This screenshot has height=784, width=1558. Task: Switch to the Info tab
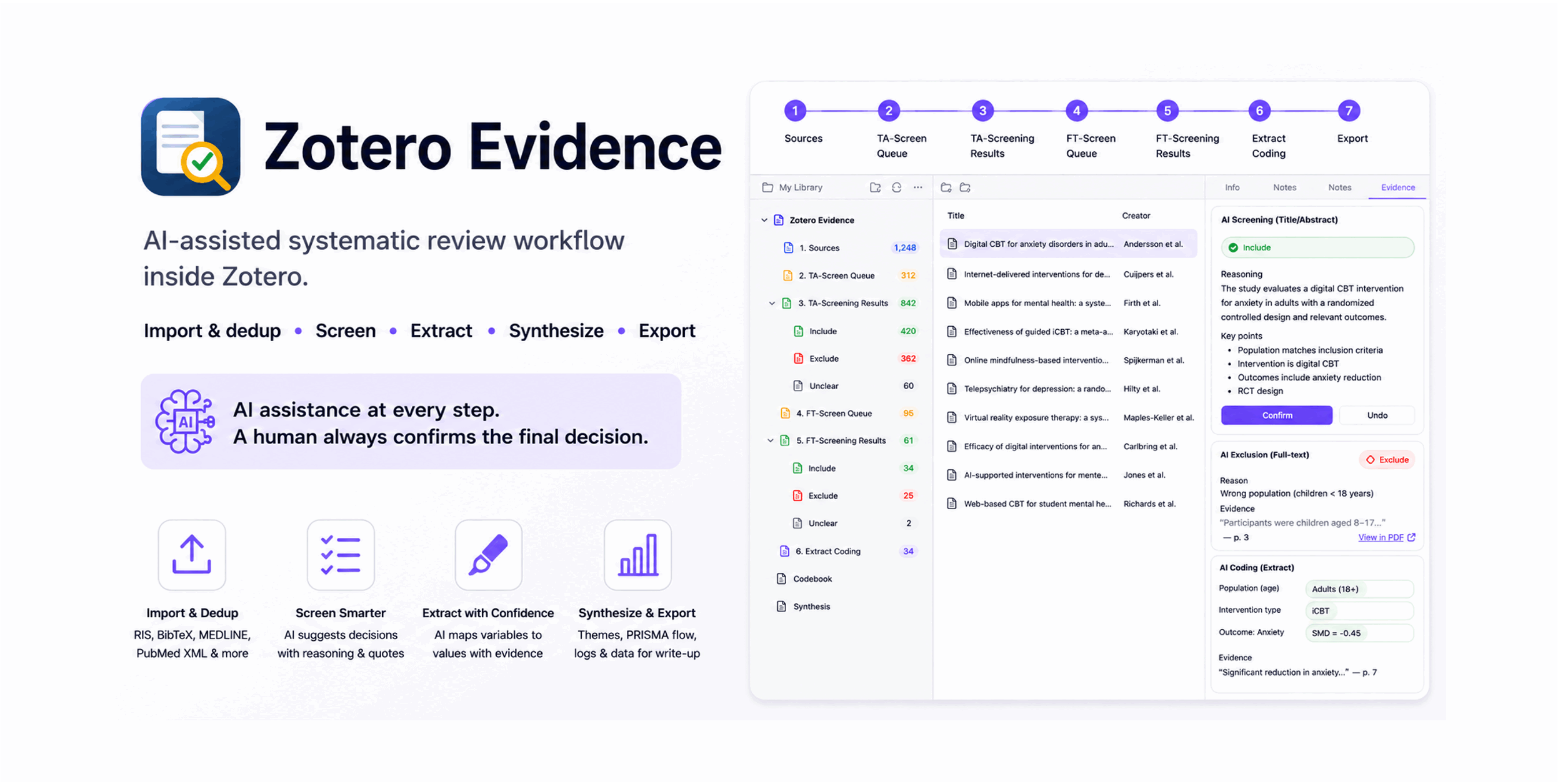point(1232,187)
